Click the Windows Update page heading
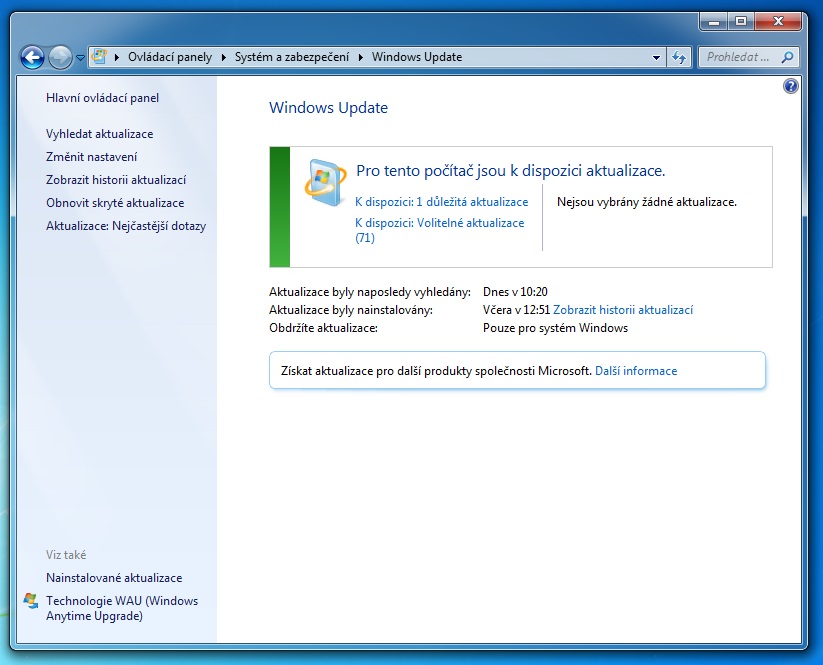Screen dimensions: 823x665 329,108
